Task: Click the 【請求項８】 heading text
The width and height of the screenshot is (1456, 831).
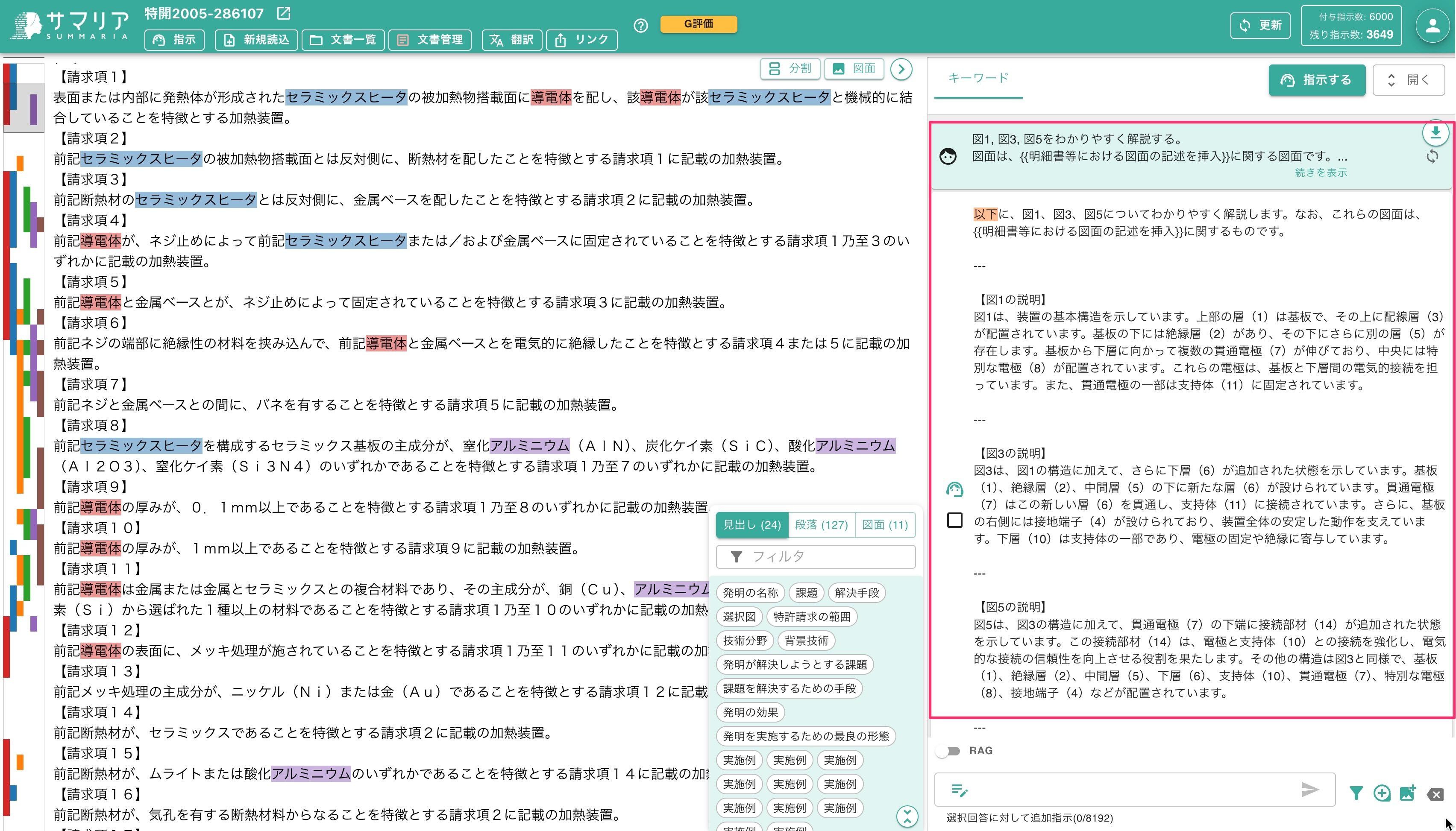Action: [93, 426]
